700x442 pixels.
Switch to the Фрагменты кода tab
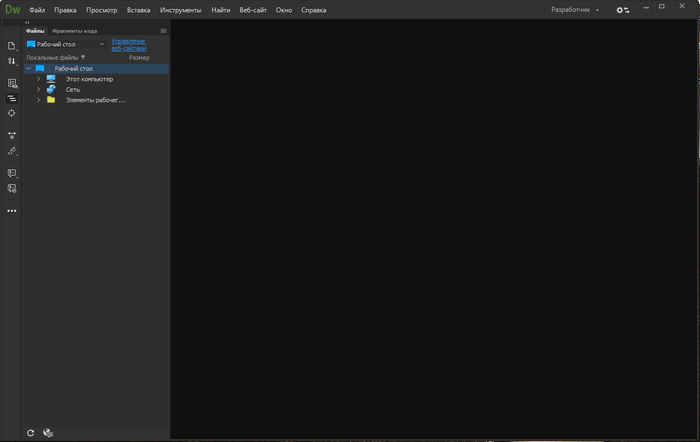(x=74, y=31)
